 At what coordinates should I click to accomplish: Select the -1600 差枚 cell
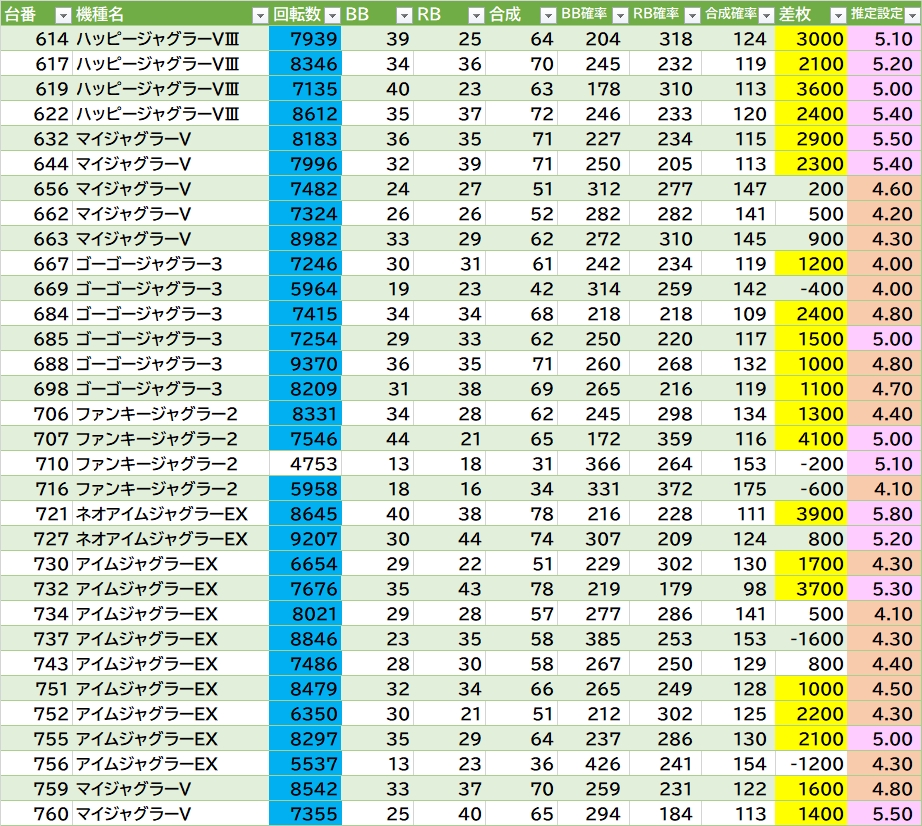810,639
